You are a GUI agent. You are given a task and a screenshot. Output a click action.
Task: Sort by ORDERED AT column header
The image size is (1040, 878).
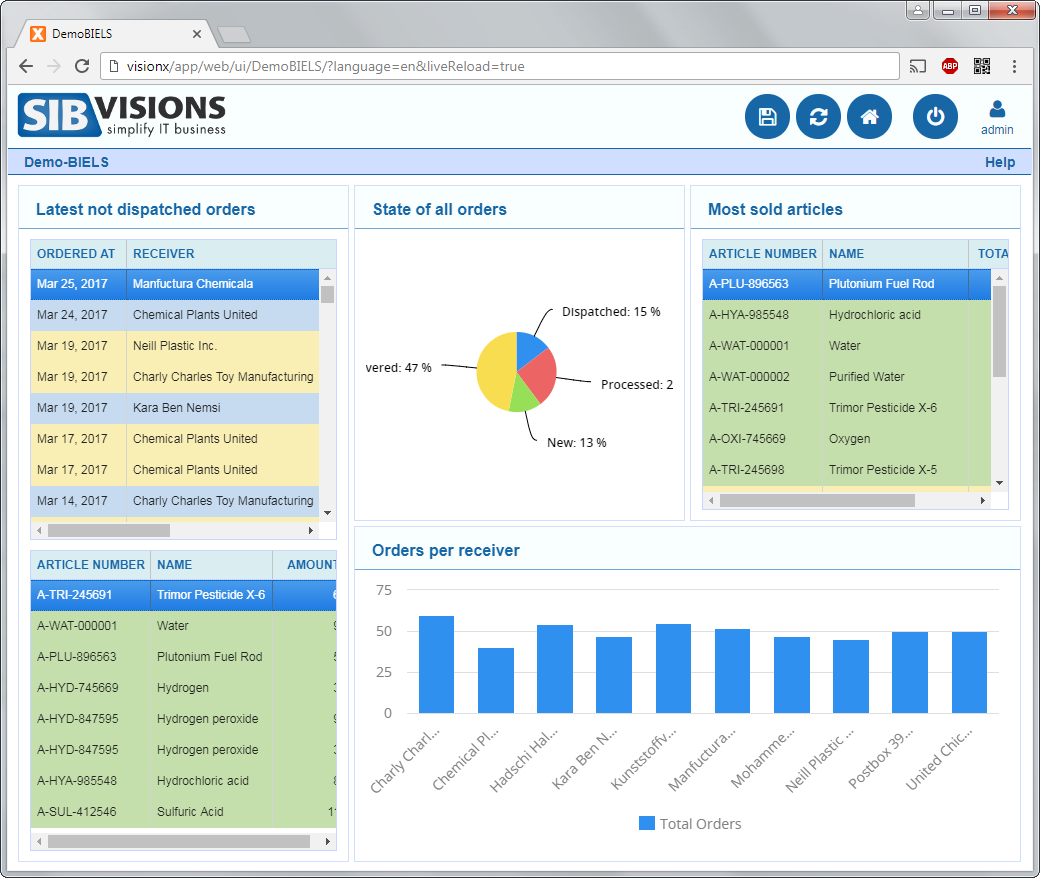[x=78, y=253]
